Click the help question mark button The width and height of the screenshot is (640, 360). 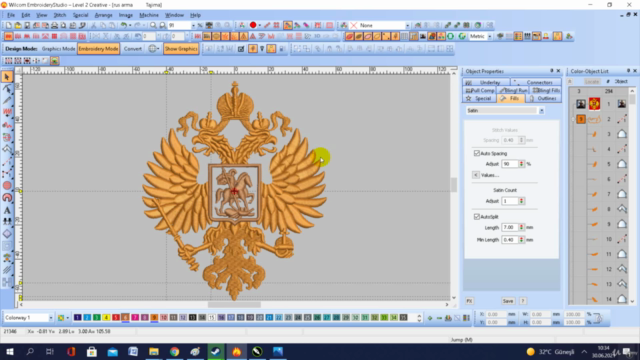click(x=523, y=301)
